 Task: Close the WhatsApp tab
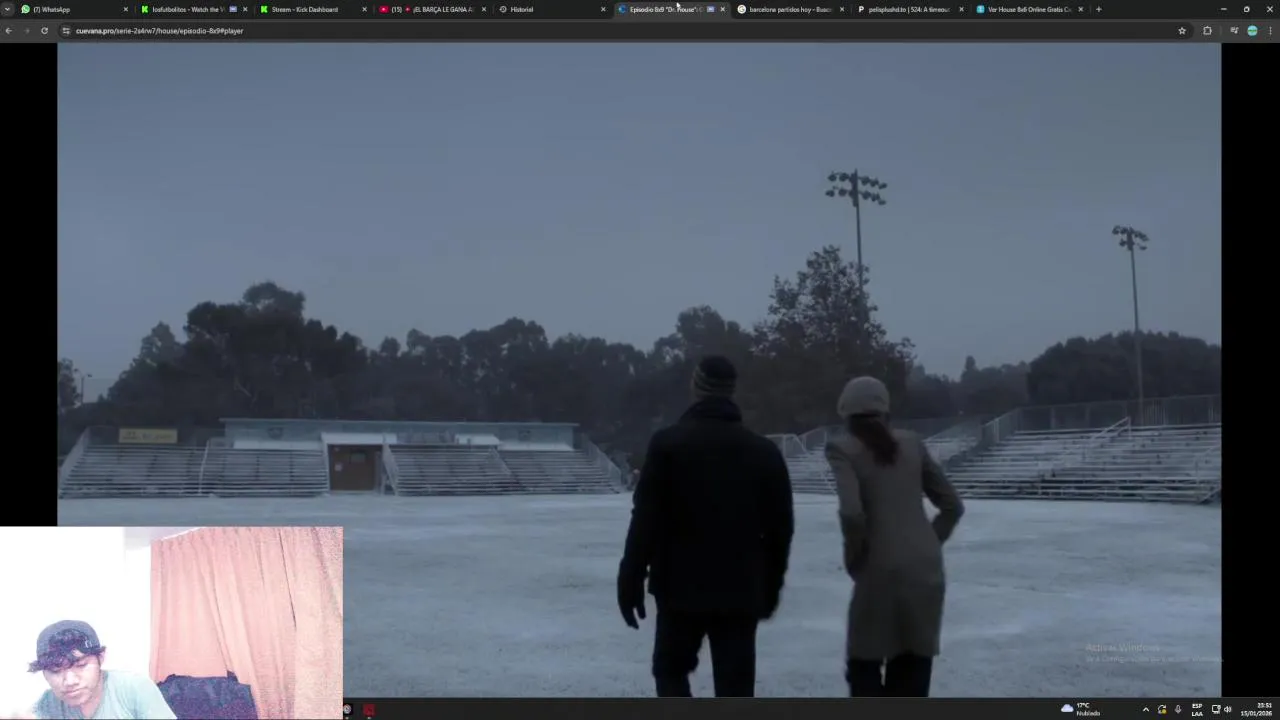125,9
